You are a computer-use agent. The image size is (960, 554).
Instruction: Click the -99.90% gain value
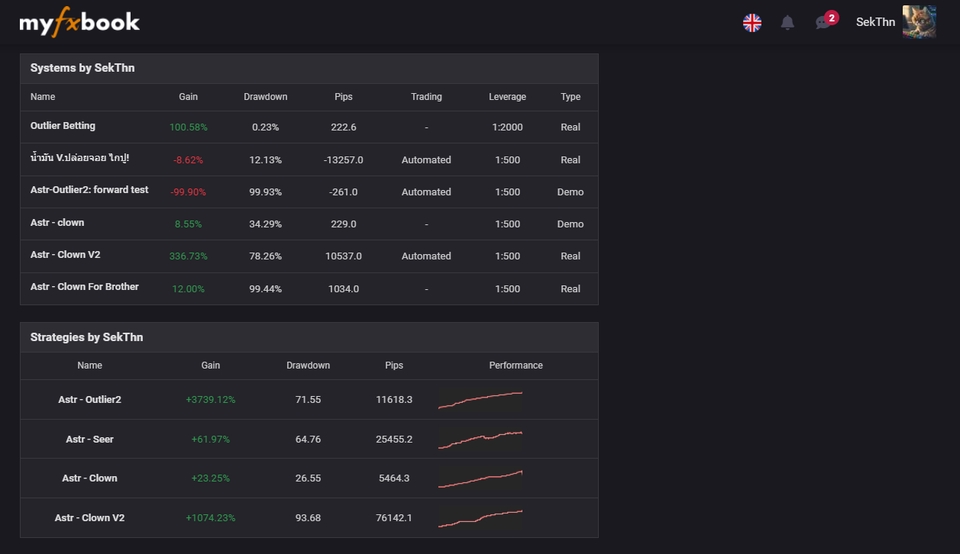point(188,192)
